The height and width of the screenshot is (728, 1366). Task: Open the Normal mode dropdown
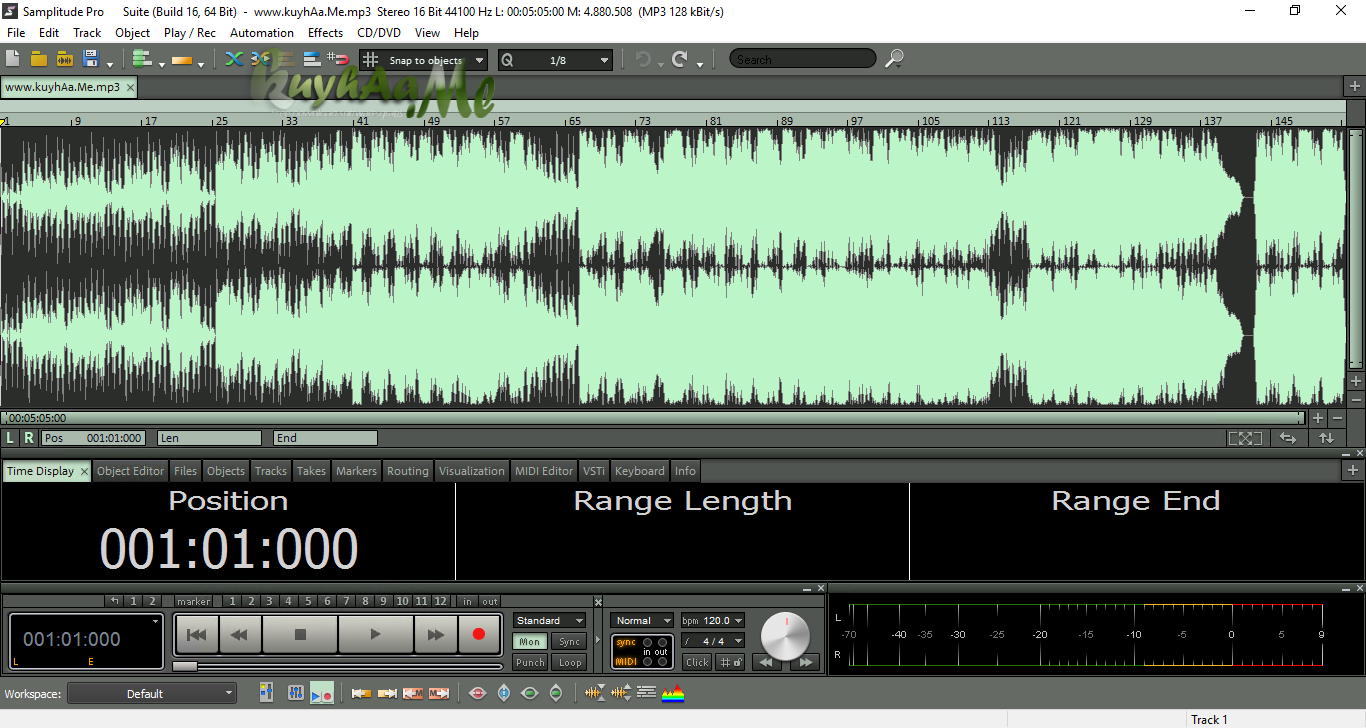point(642,621)
